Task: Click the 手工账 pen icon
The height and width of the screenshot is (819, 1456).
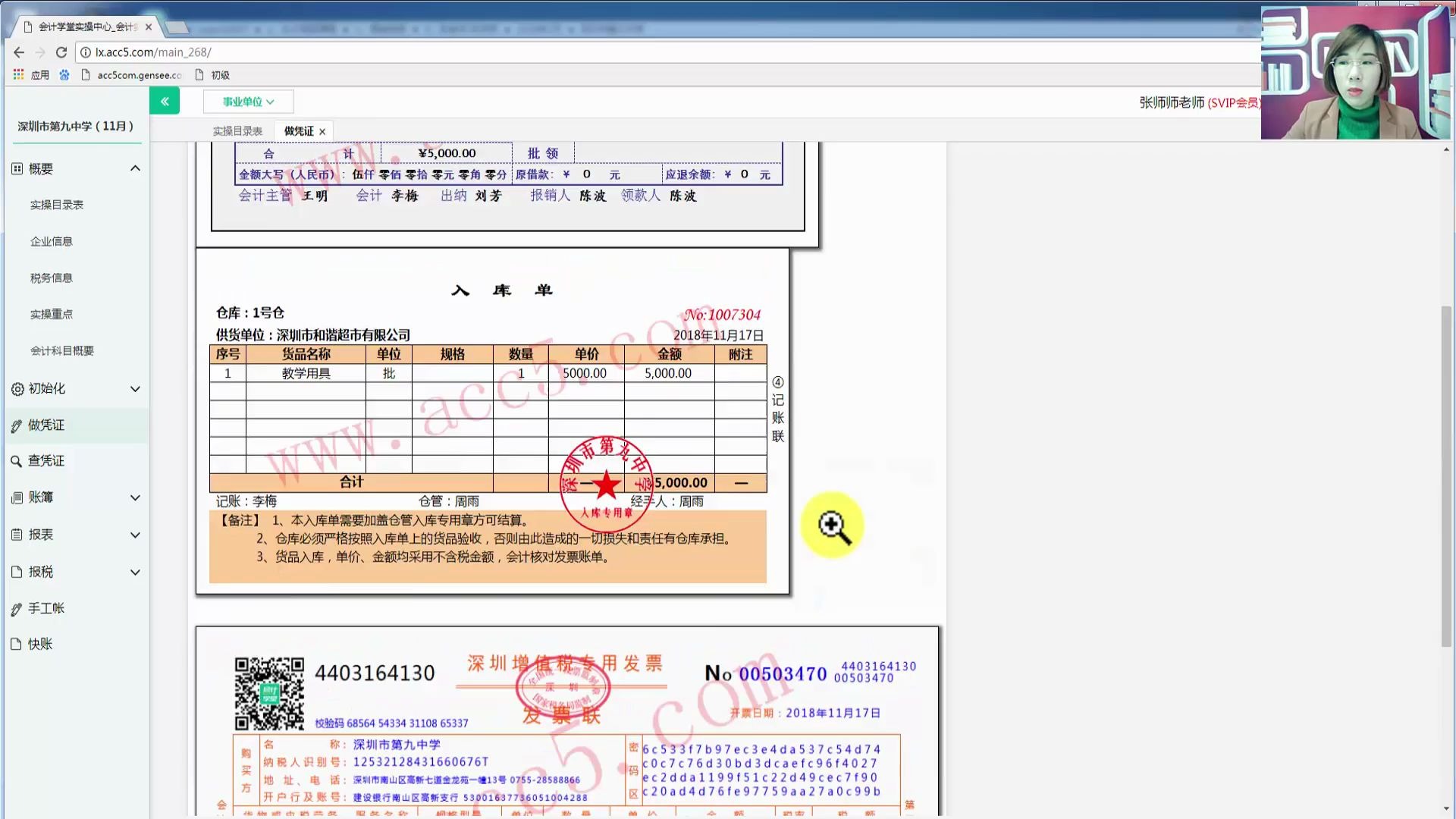Action: coord(17,607)
